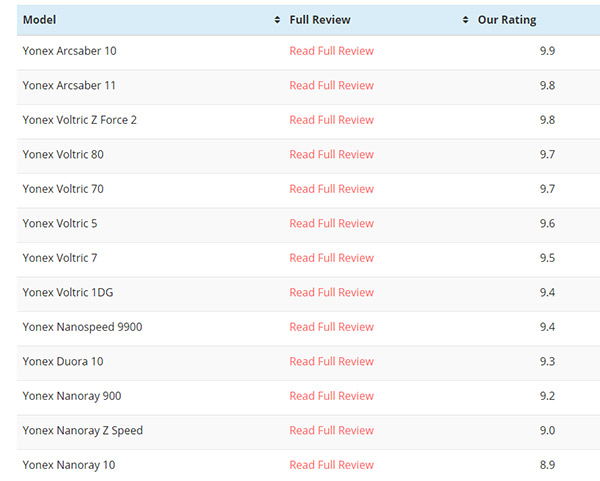600x481 pixels.
Task: Select the Yonex Voltric 7 model name
Action: tap(60, 258)
